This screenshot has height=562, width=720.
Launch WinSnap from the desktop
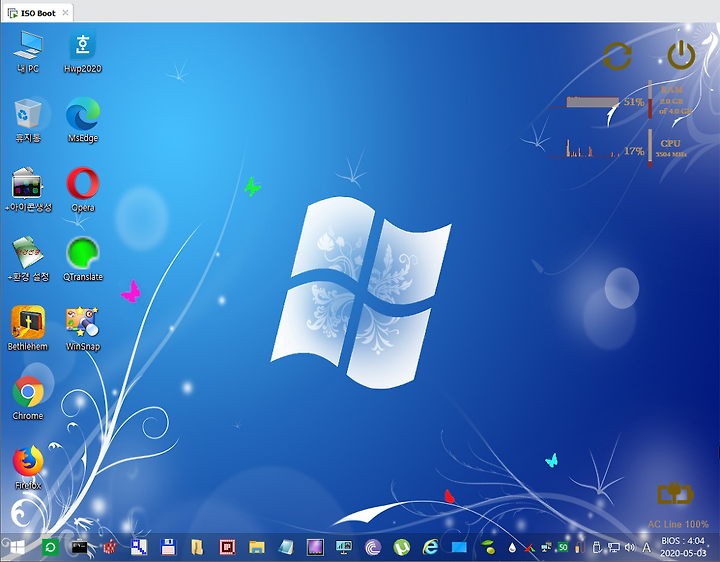click(83, 329)
